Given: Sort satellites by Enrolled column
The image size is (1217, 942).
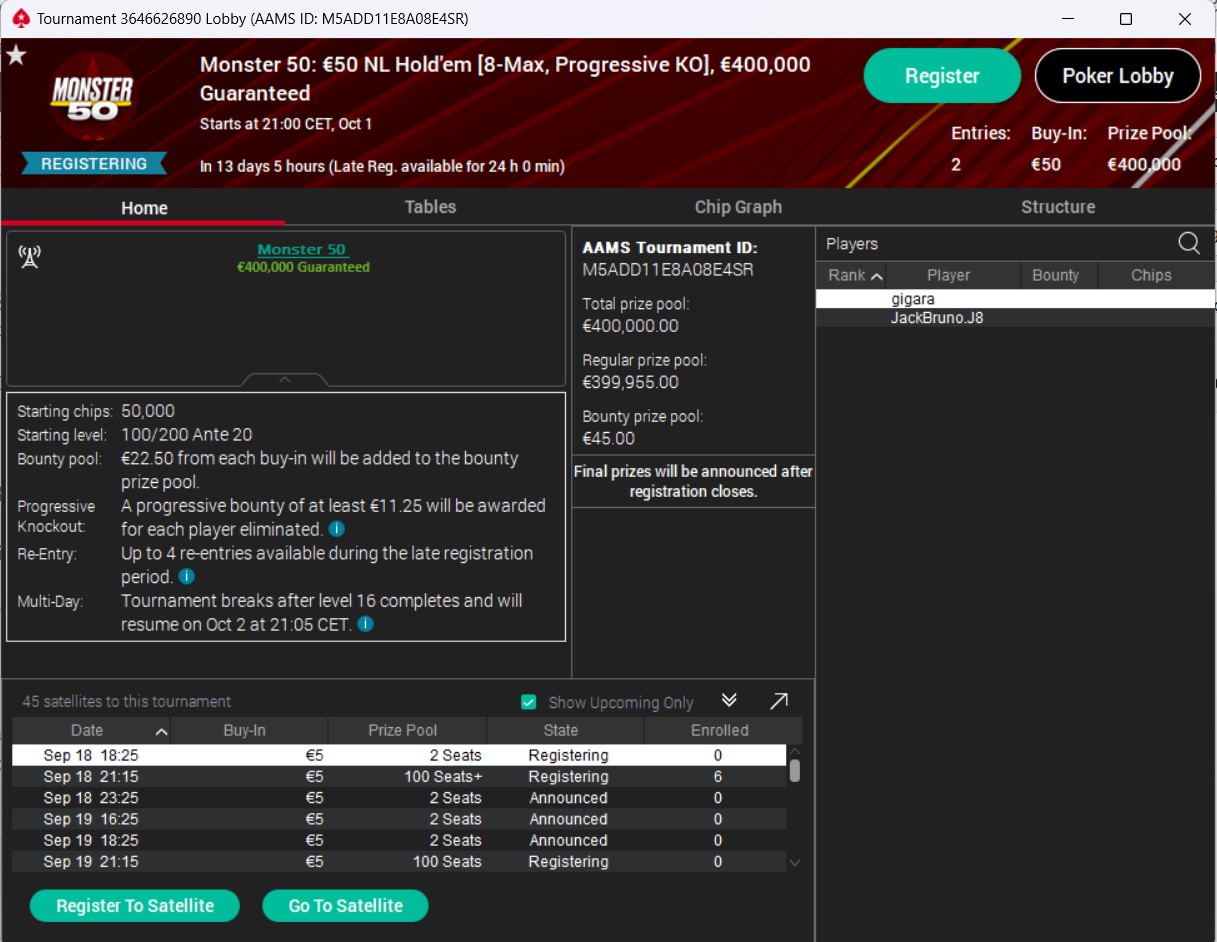Looking at the screenshot, I should coord(723,730).
